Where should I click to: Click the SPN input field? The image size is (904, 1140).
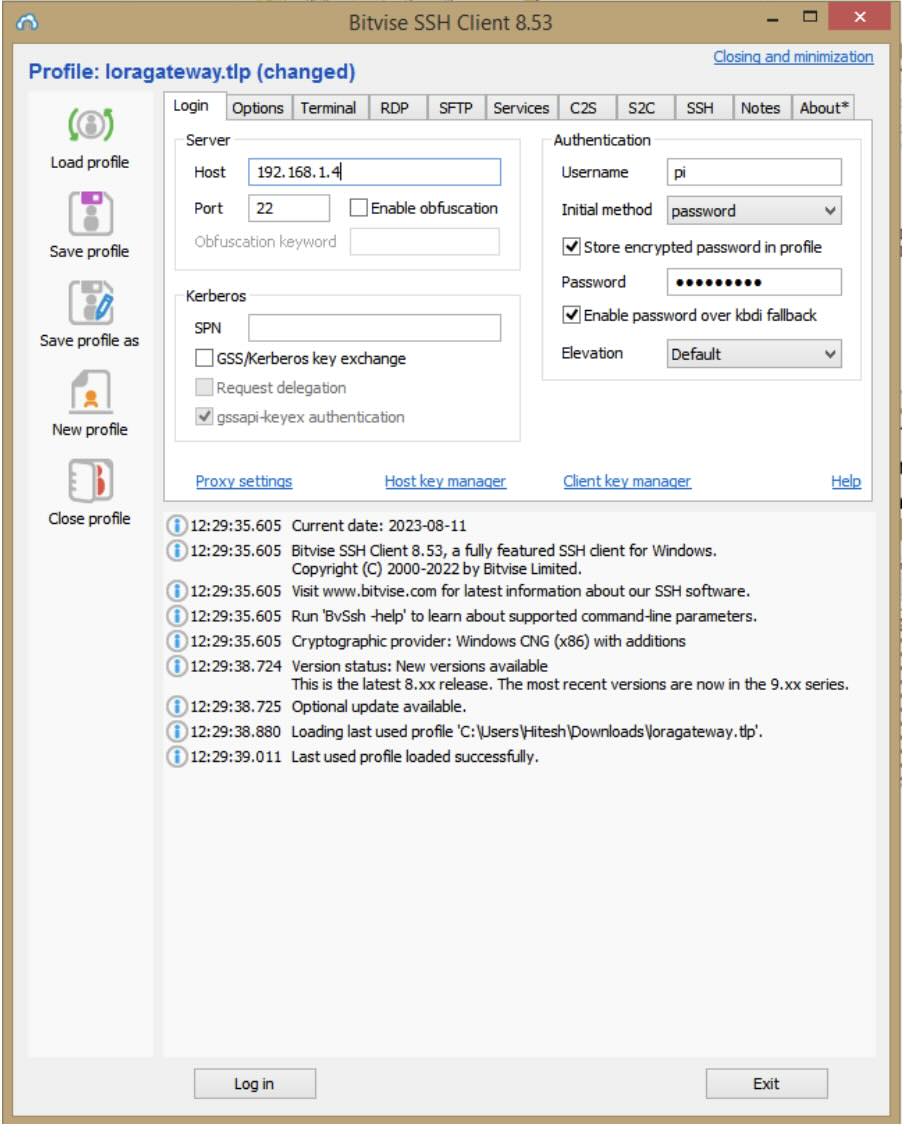point(375,328)
